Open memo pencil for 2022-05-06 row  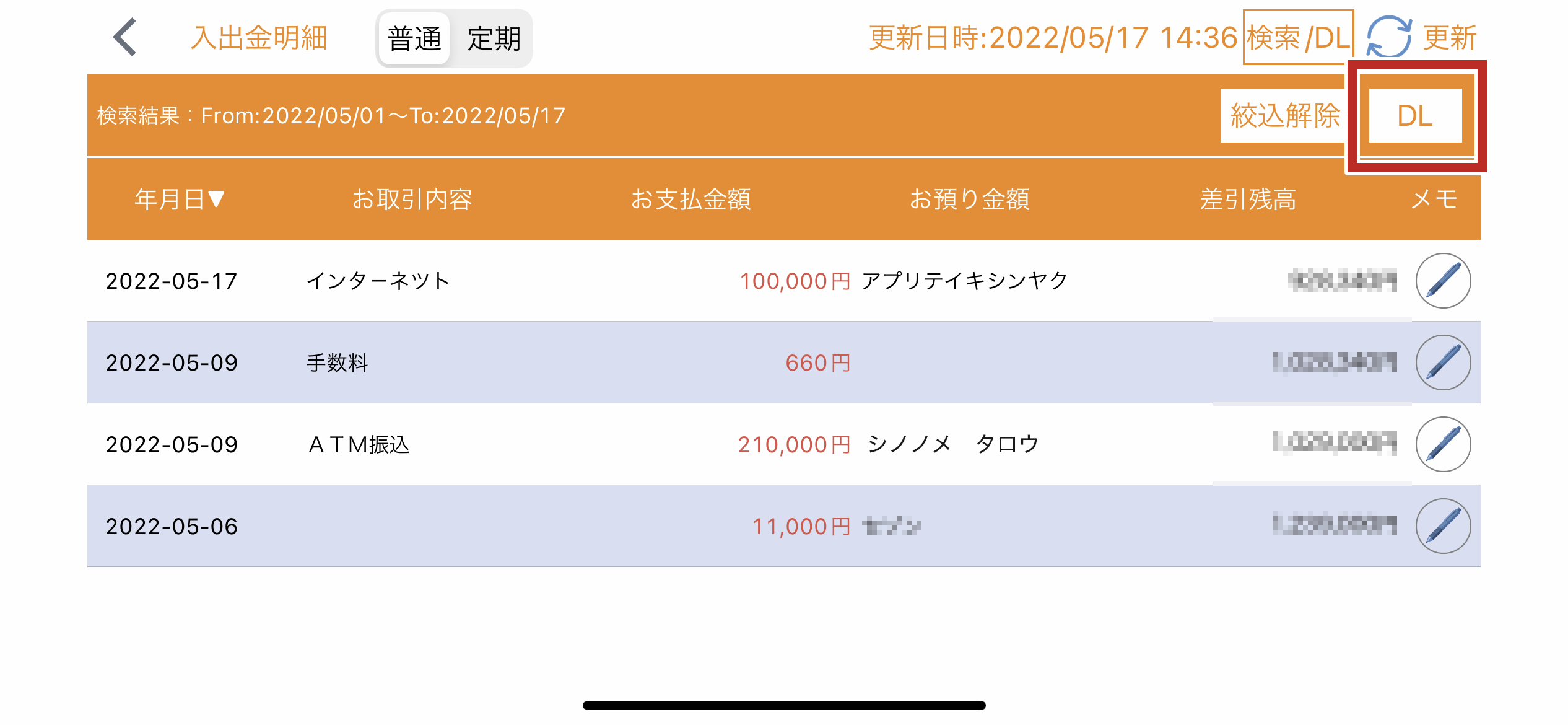[x=1443, y=526]
